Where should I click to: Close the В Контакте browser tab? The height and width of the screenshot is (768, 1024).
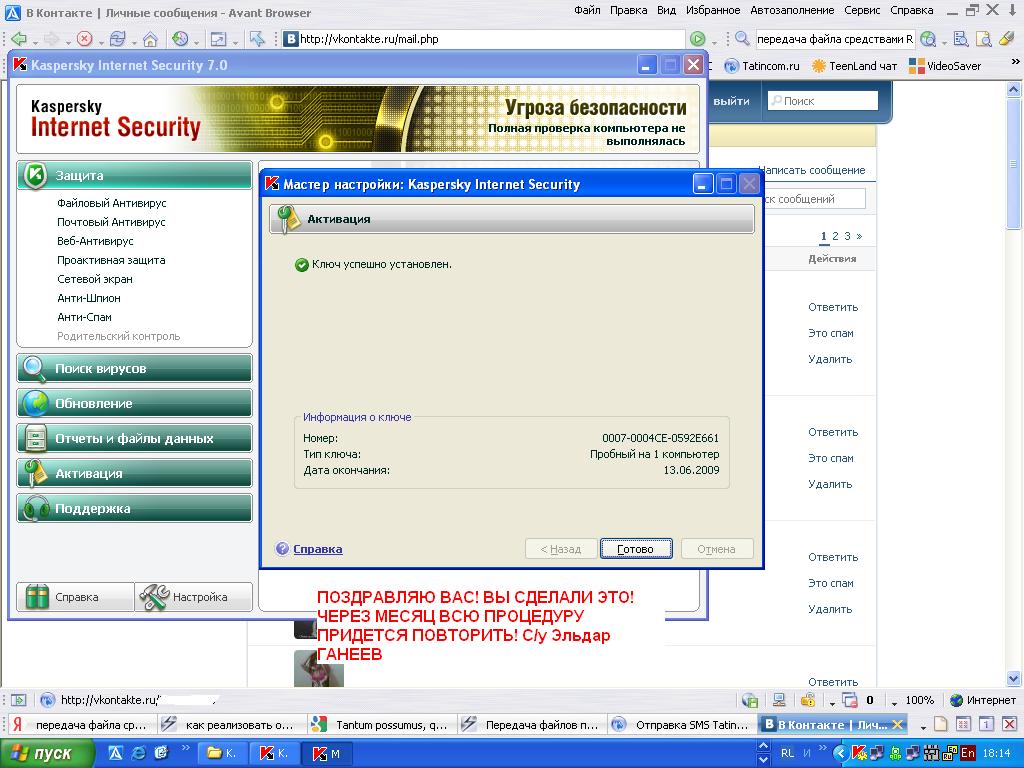[x=897, y=724]
